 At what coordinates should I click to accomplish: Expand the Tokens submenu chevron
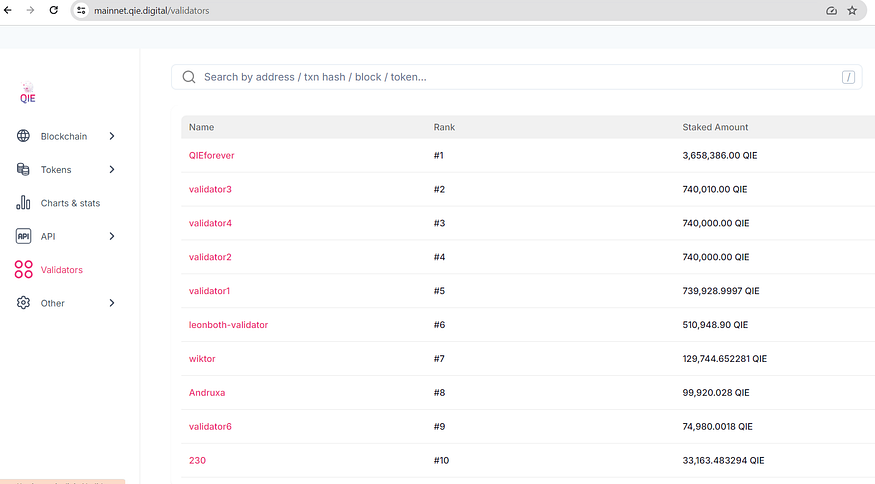coord(112,170)
